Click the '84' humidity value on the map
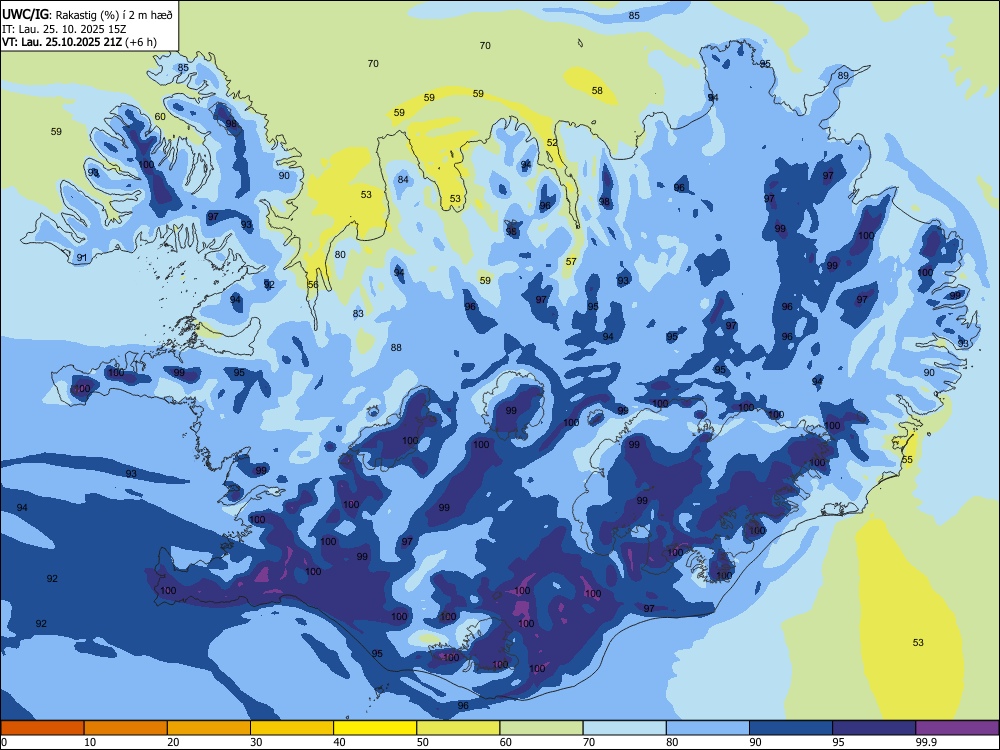This screenshot has height=750, width=1000. point(403,179)
